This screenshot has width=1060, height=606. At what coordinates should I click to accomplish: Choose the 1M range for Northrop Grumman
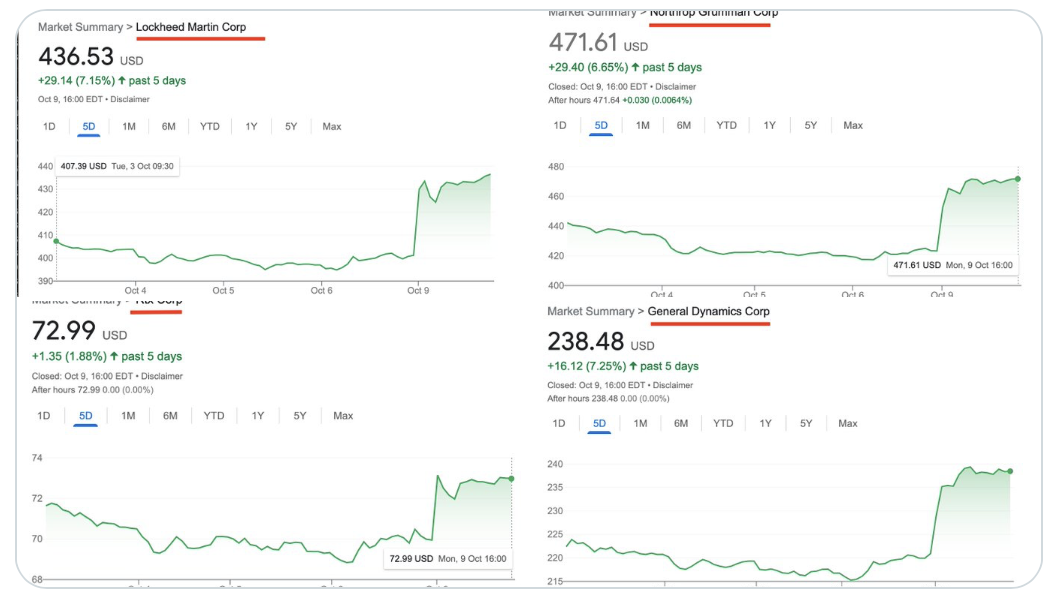(642, 125)
